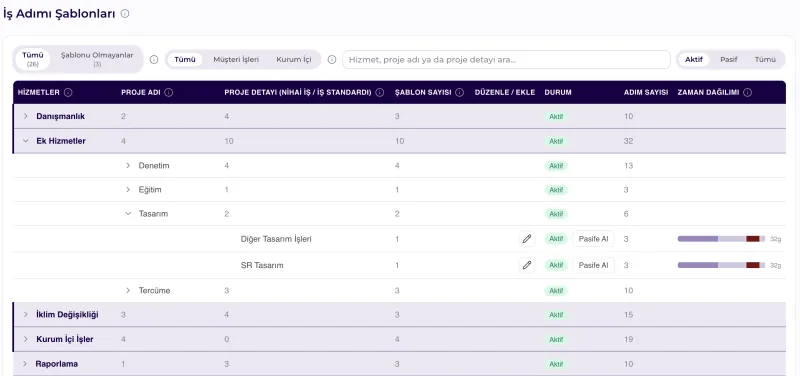Click the Raporlama service name
This screenshot has width=800, height=376.
[57, 364]
